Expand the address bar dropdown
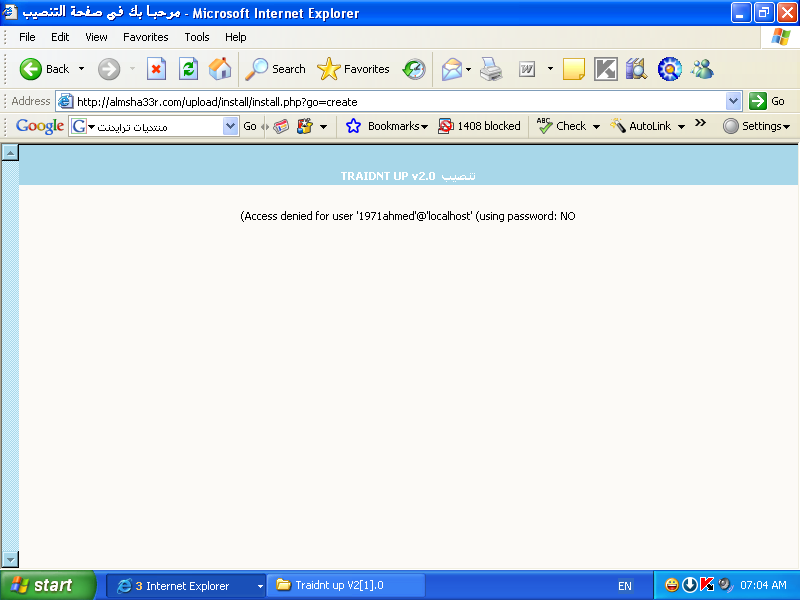 733,101
